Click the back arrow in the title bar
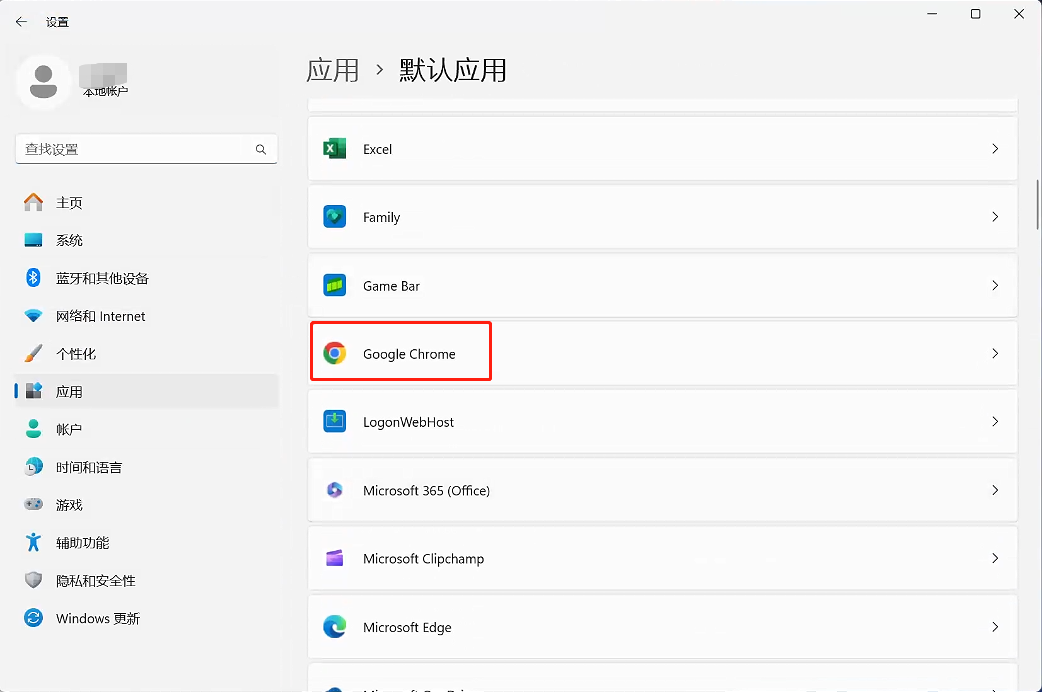Image resolution: width=1042 pixels, height=692 pixels. (x=21, y=22)
